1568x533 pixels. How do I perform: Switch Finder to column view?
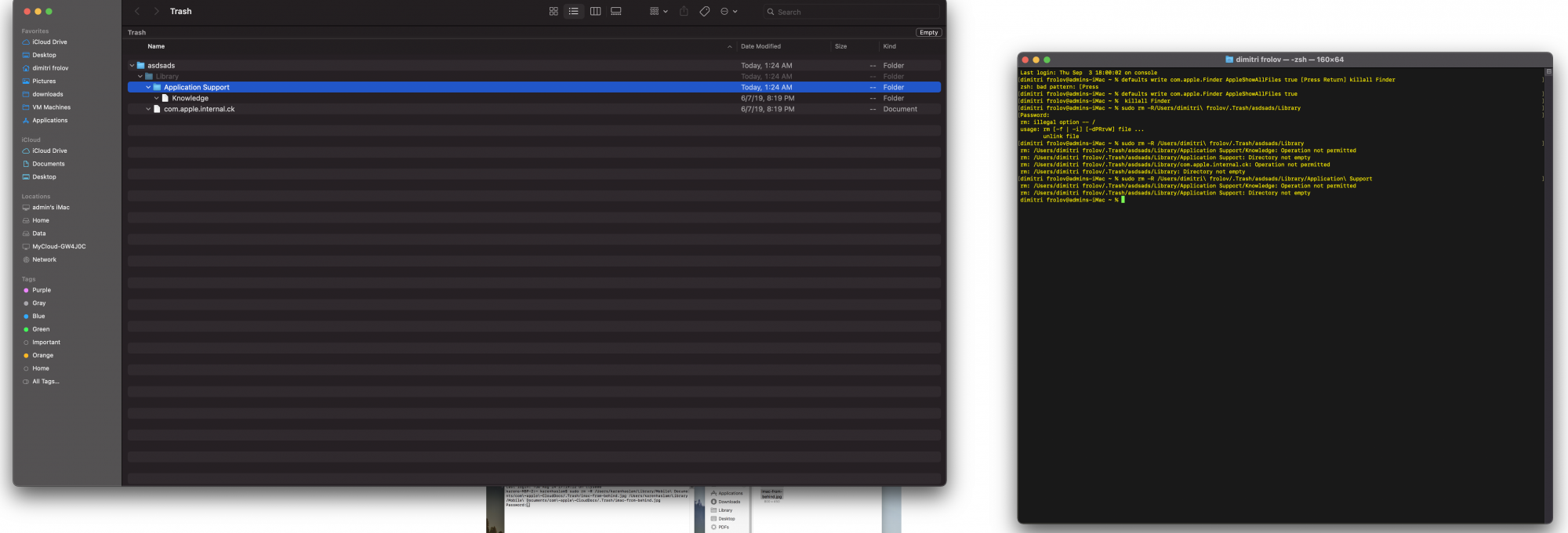coord(595,12)
